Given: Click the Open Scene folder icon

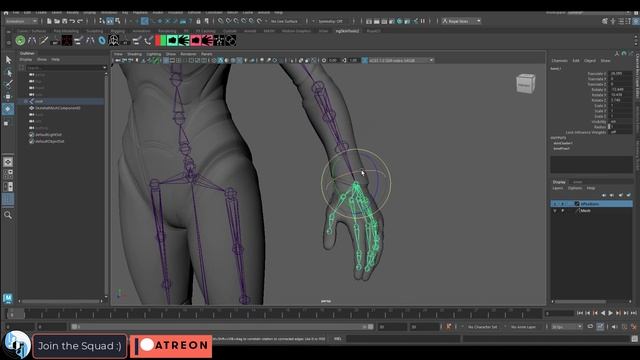Looking at the screenshot, I should click(57, 21).
